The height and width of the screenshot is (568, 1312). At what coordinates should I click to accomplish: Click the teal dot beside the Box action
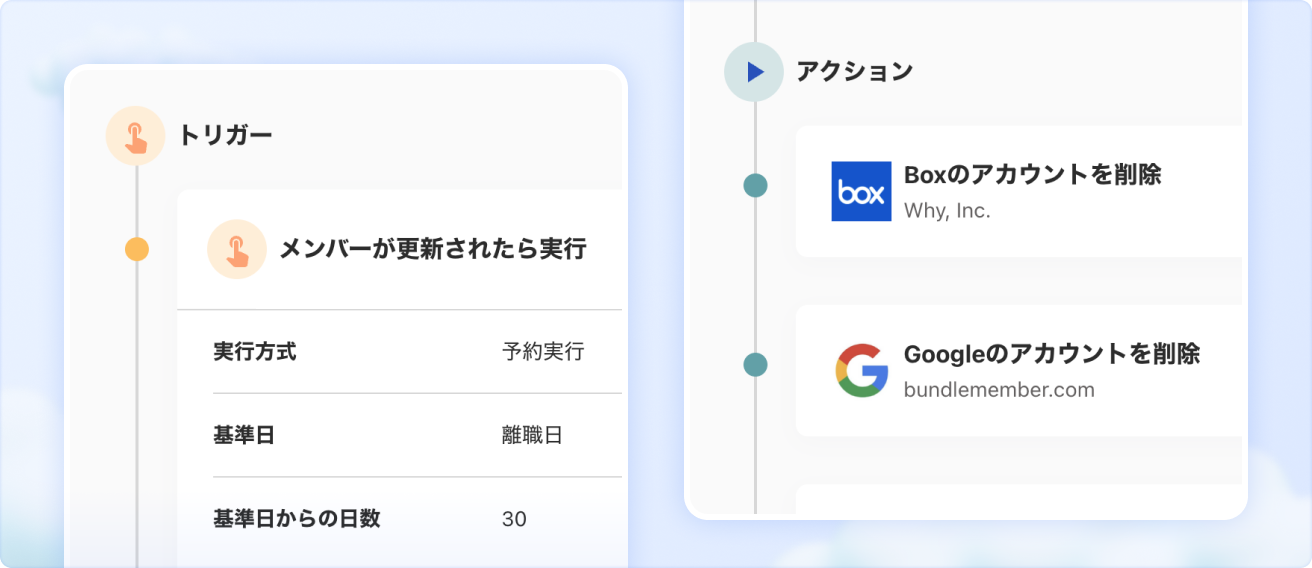(755, 185)
